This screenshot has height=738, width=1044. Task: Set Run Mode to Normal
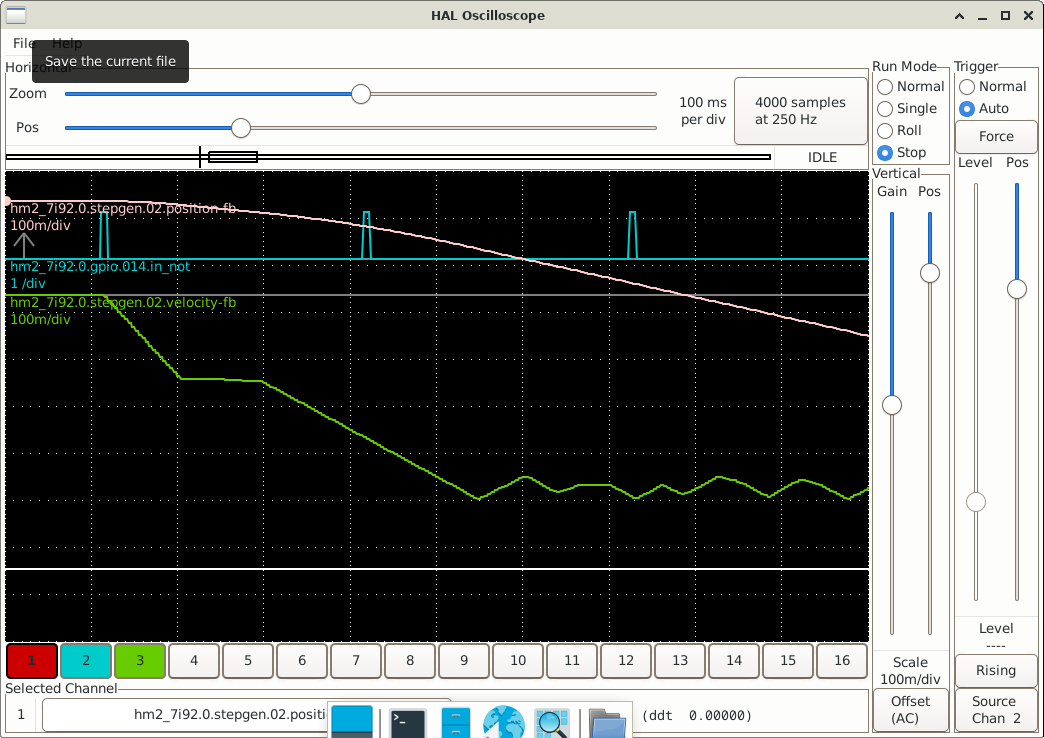pyautogui.click(x=911, y=87)
